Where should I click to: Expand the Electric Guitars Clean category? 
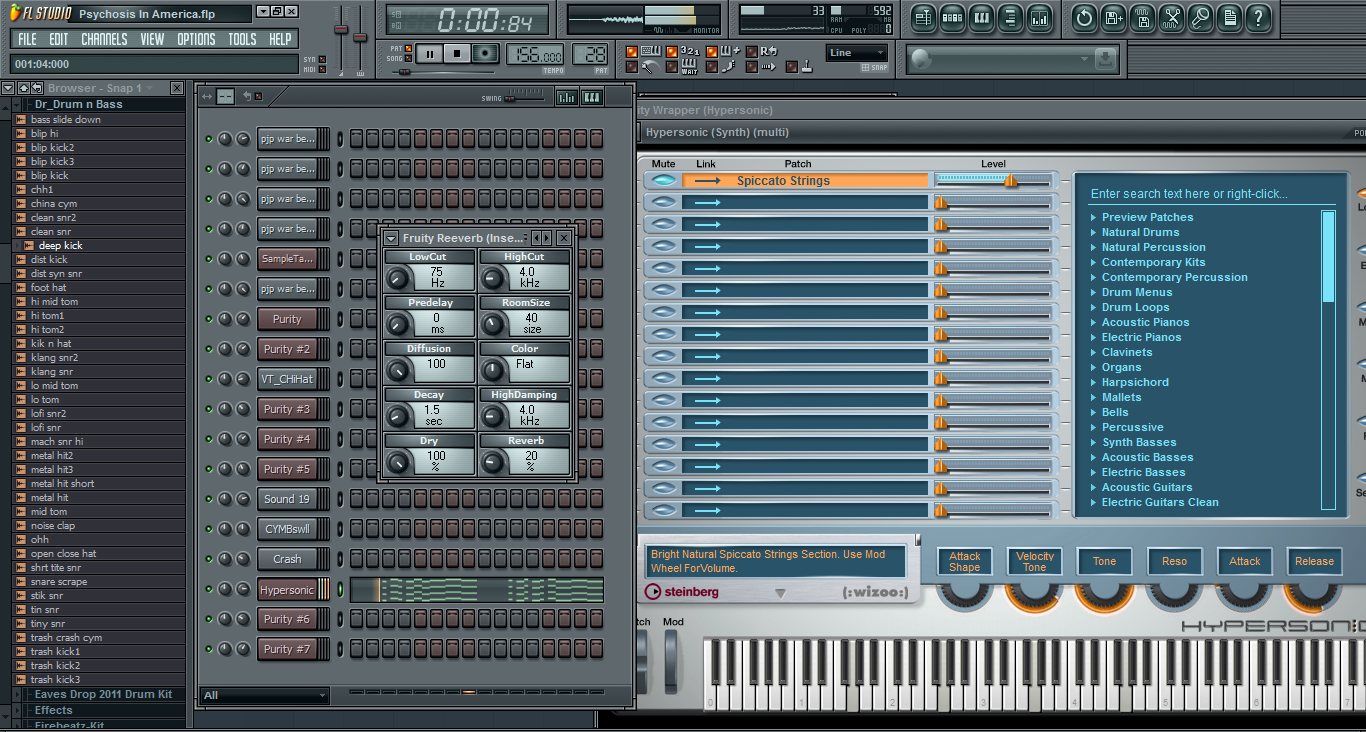point(1160,502)
